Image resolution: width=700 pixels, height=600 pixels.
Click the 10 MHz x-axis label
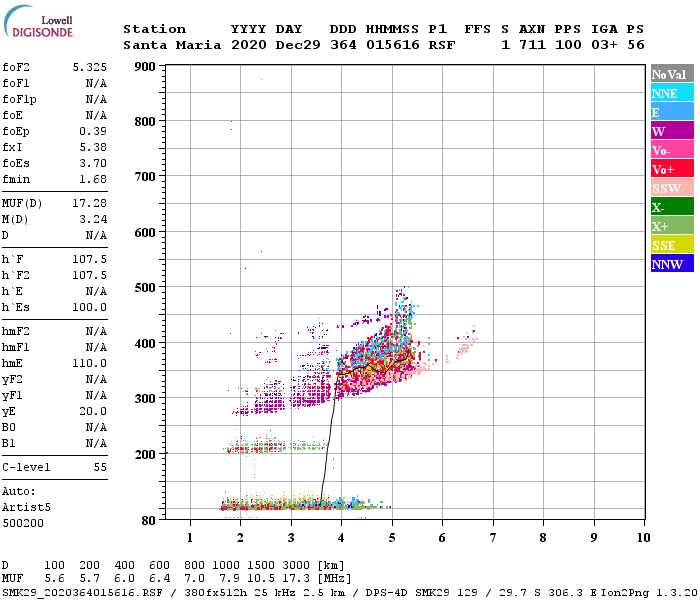click(x=643, y=538)
